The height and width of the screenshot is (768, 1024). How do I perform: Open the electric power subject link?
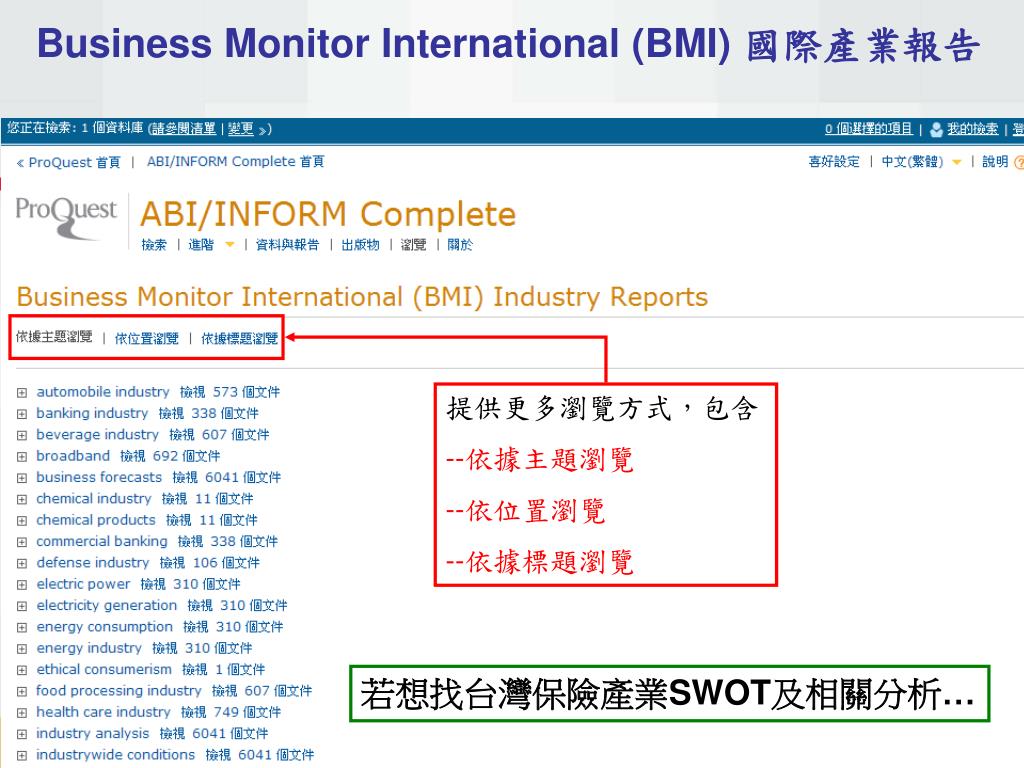click(83, 584)
